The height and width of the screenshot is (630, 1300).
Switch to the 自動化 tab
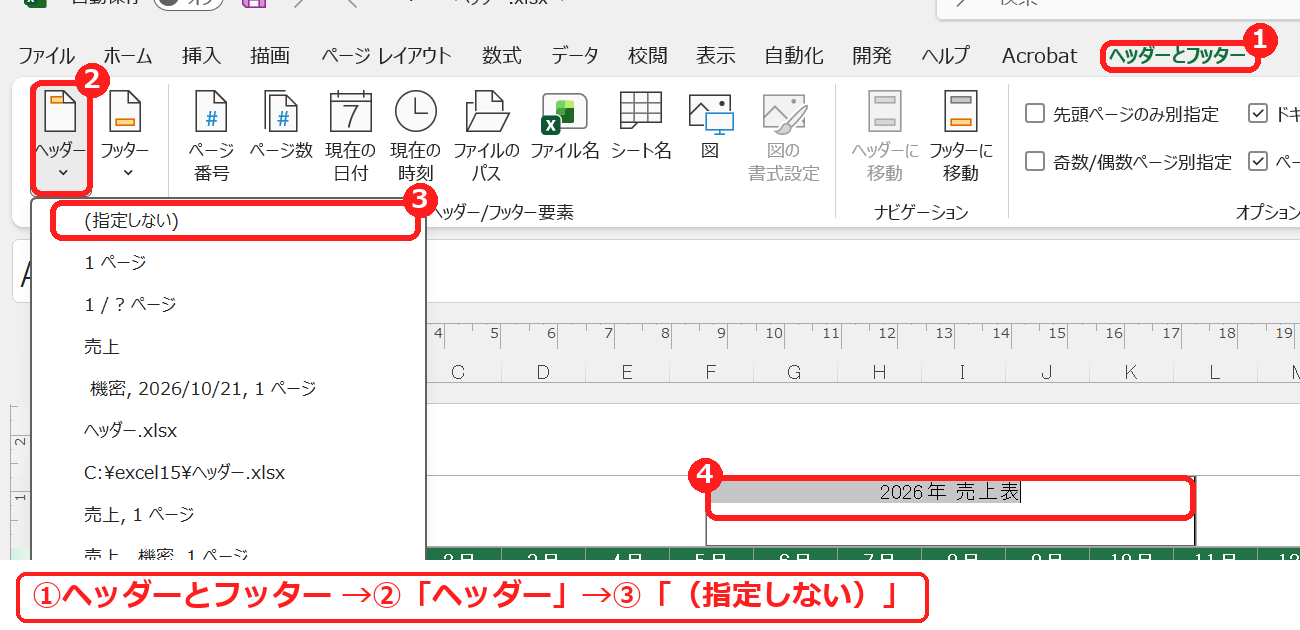click(794, 56)
